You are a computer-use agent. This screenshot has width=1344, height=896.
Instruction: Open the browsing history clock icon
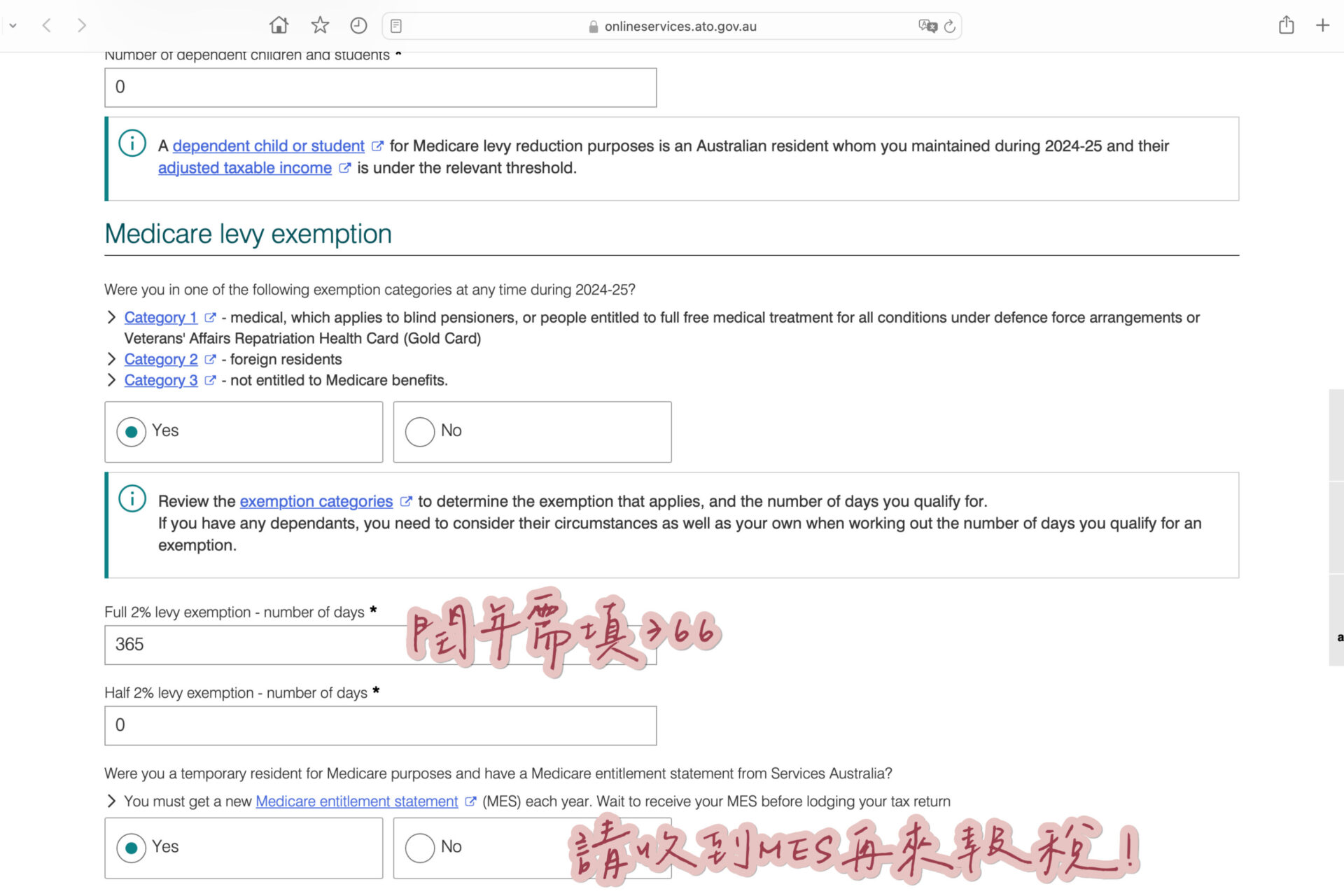[358, 26]
